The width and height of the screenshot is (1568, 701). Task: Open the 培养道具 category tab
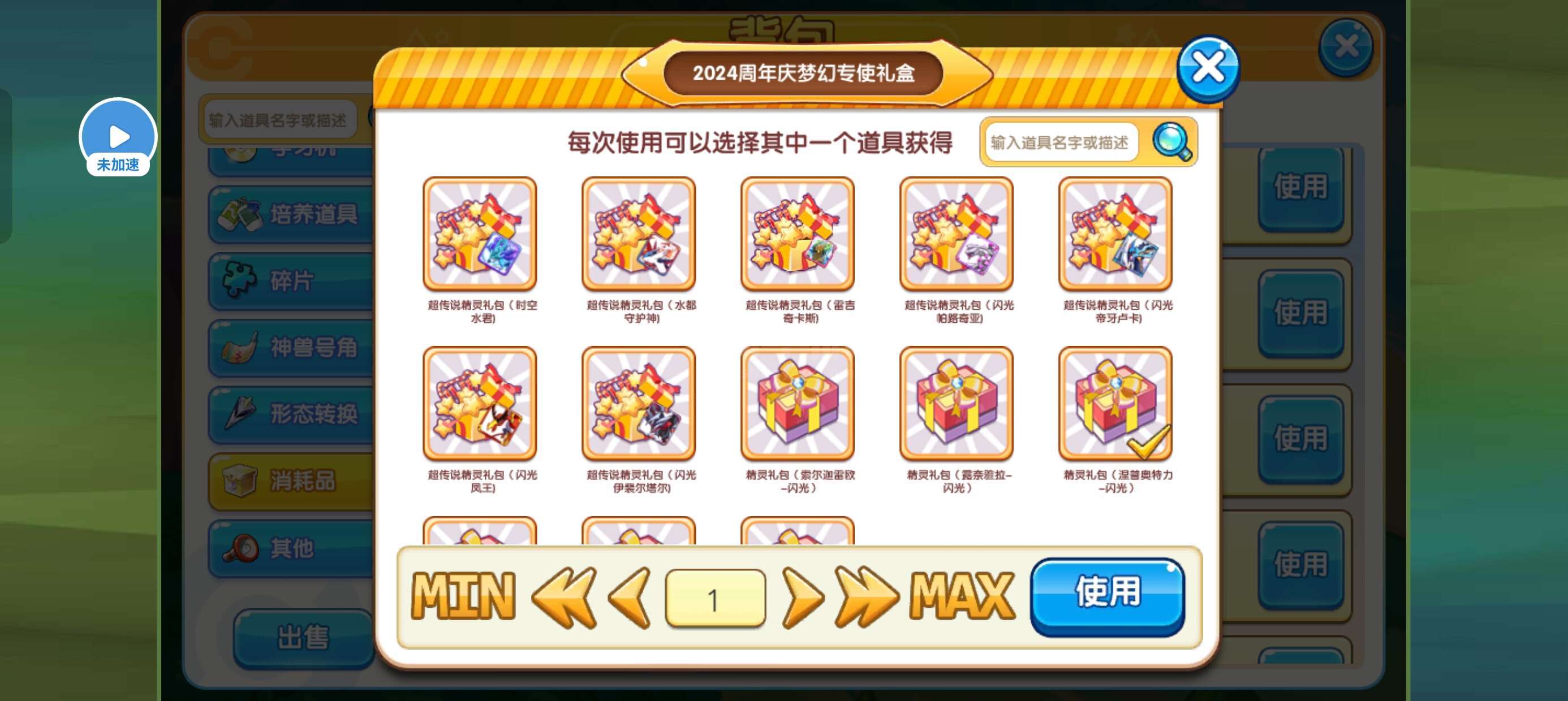(x=291, y=214)
